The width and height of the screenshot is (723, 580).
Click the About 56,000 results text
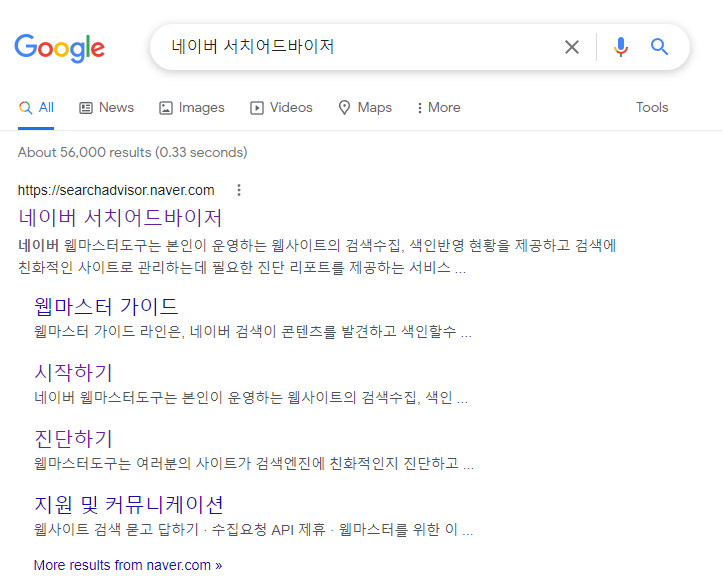tap(132, 152)
